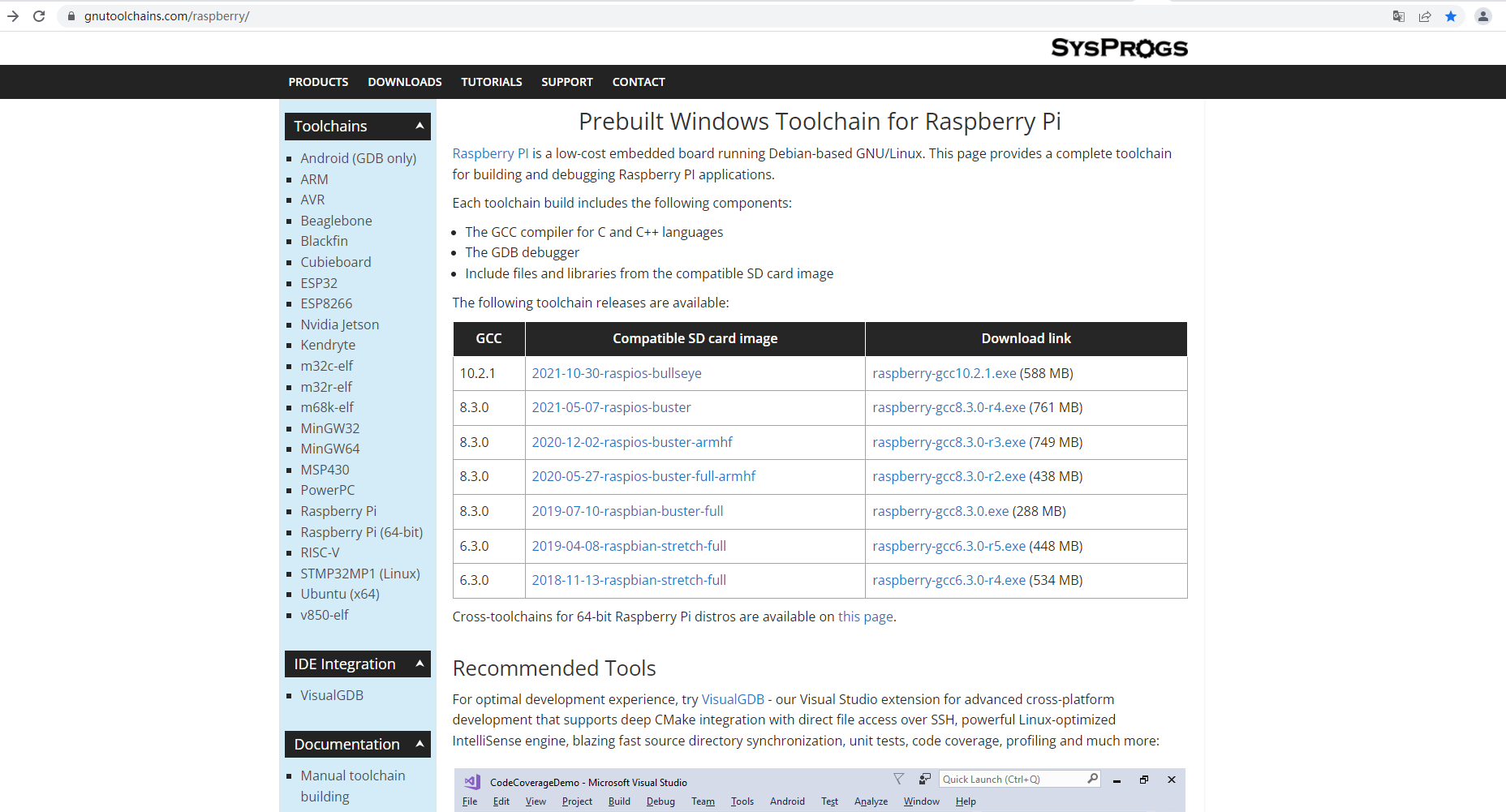Open the browser profile avatar
This screenshot has width=1506, height=812.
[1483, 16]
